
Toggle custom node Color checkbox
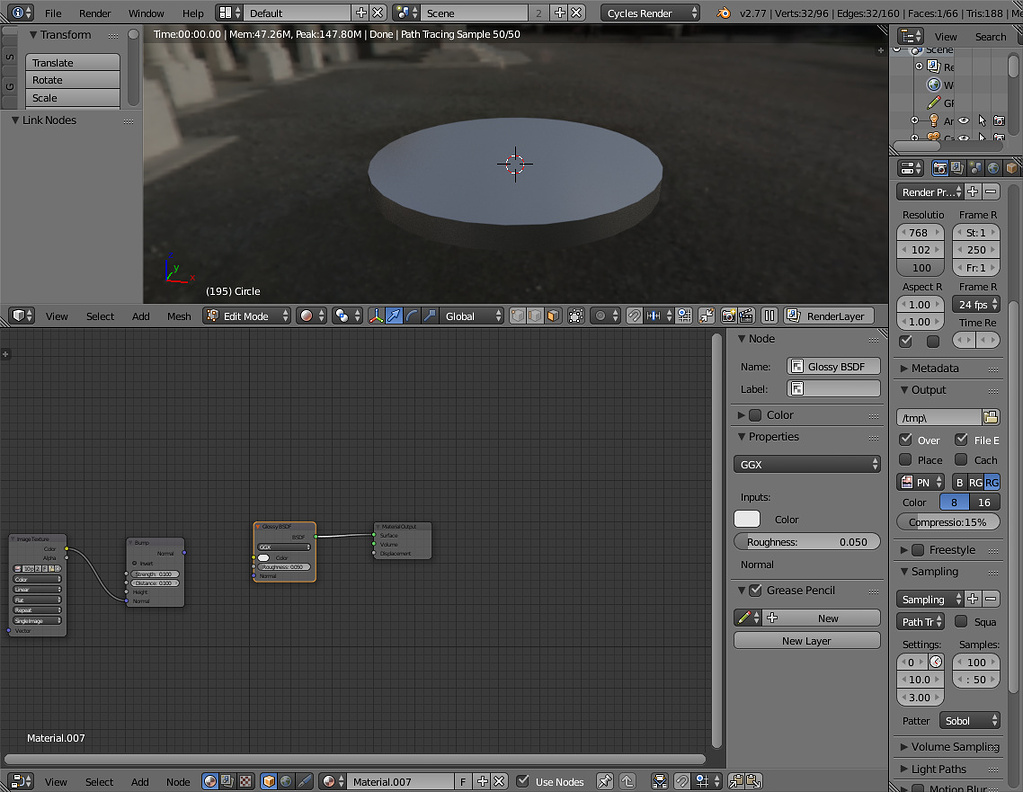pyautogui.click(x=756, y=415)
